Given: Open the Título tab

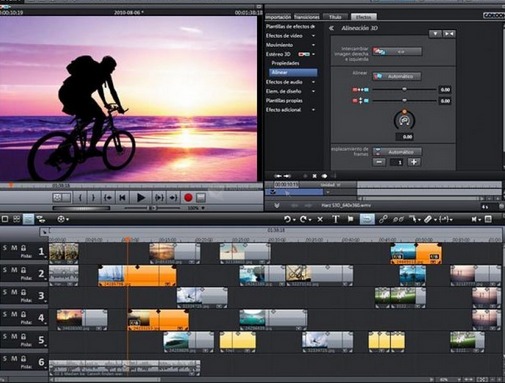Looking at the screenshot, I should point(335,17).
